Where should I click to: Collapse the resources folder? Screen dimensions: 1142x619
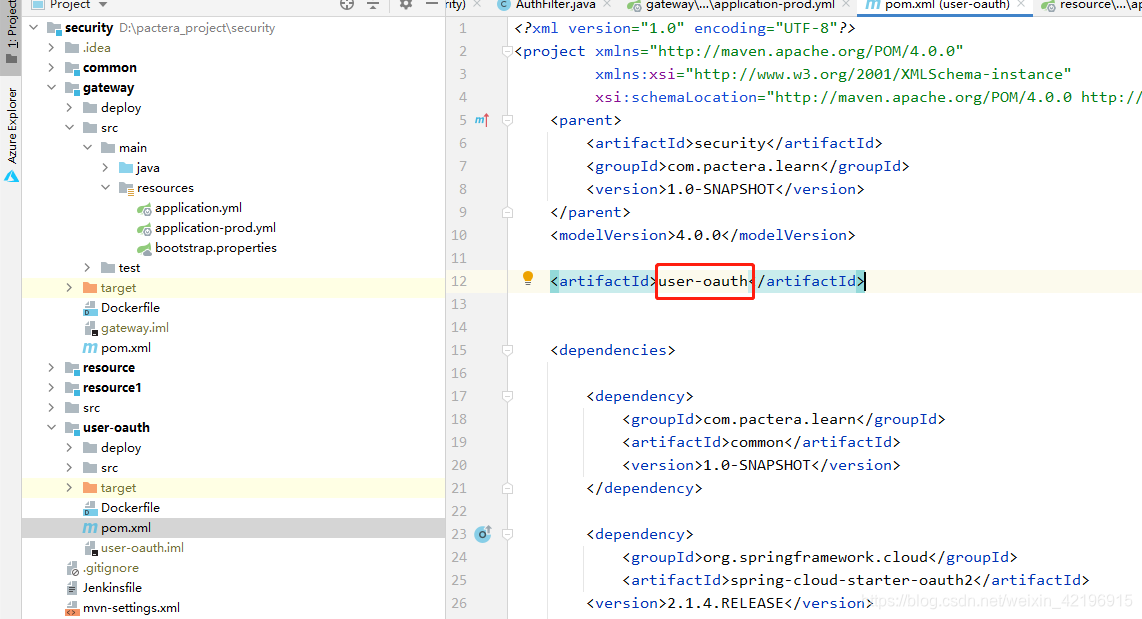[x=106, y=188]
